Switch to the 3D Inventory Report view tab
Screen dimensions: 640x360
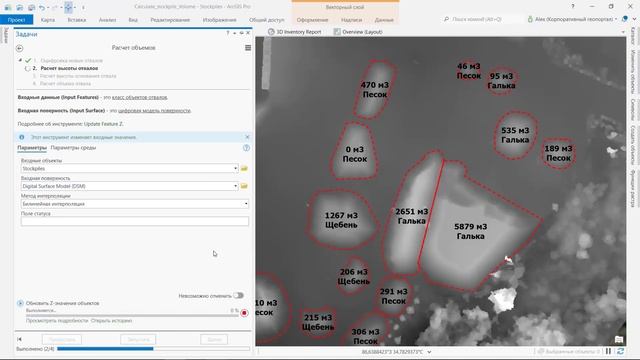pyautogui.click(x=295, y=32)
